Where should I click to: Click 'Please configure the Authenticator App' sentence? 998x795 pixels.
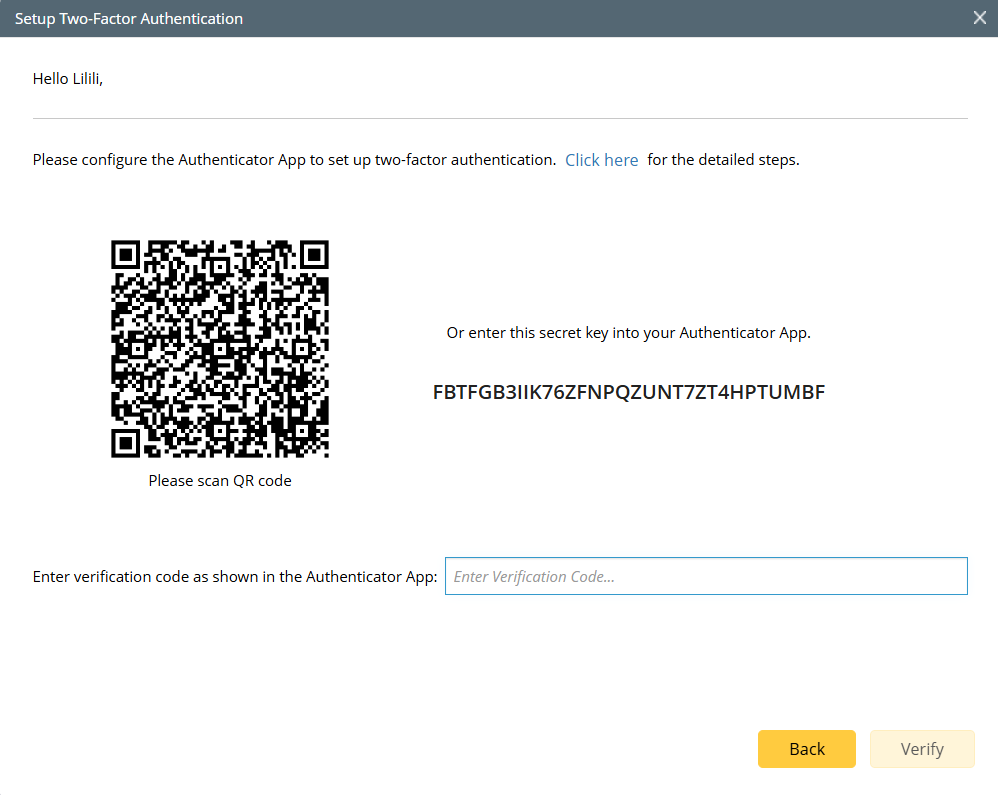(294, 160)
